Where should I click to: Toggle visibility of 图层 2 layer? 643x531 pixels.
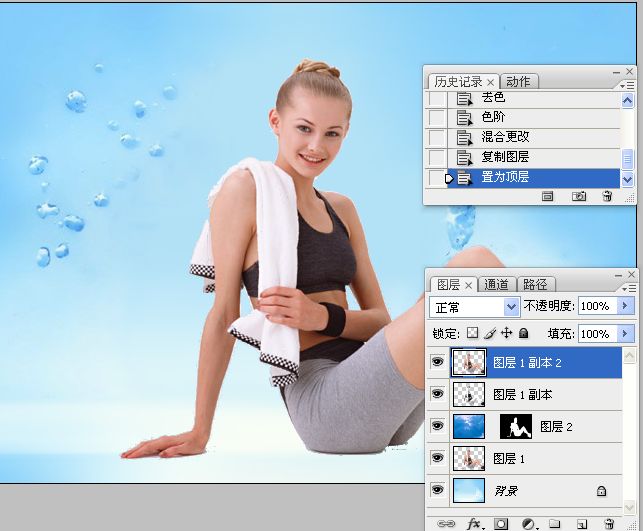point(437,427)
